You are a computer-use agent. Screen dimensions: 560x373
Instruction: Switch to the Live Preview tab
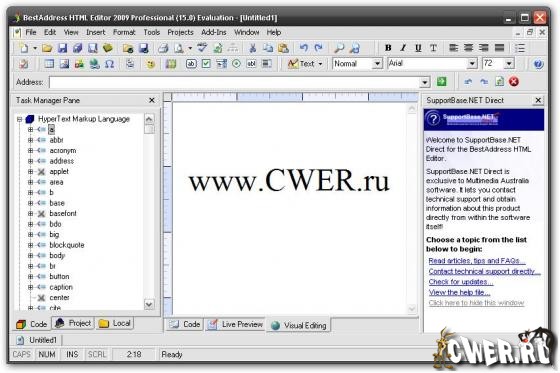236,324
